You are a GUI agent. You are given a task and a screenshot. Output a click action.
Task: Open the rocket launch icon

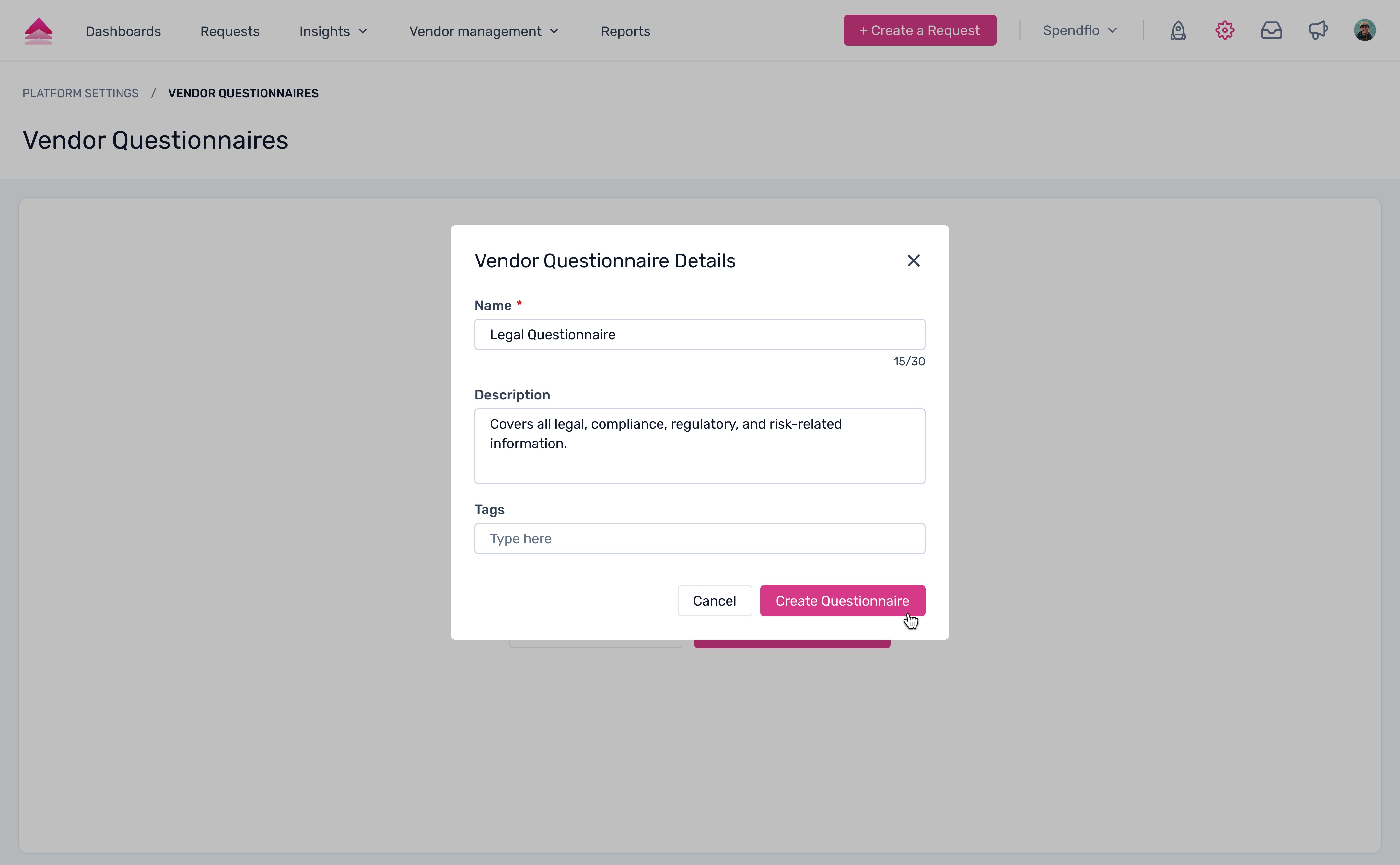[x=1178, y=30]
